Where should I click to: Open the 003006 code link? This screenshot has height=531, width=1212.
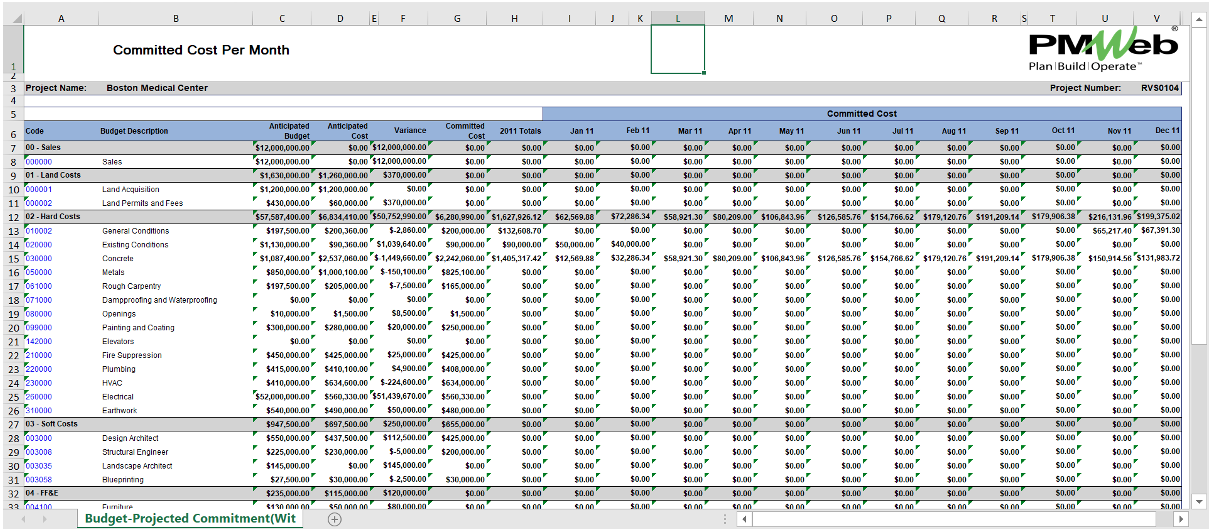point(39,452)
